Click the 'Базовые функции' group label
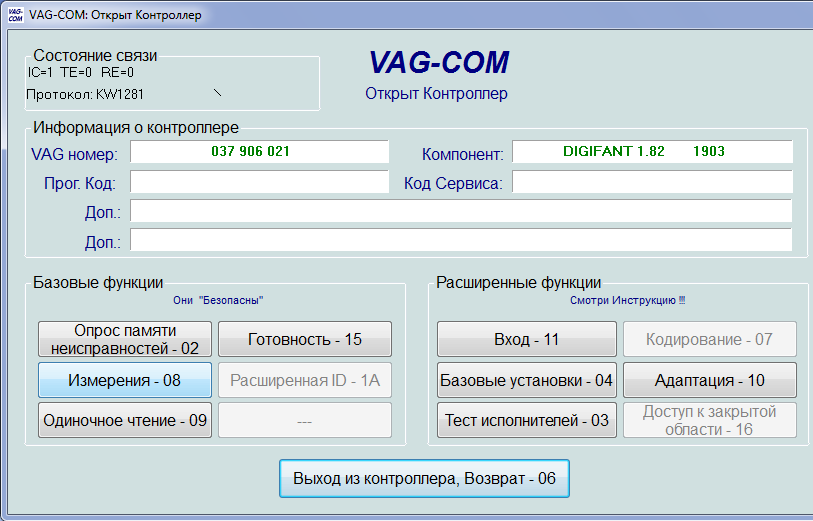Viewport: 813px width, 521px height. (x=98, y=283)
